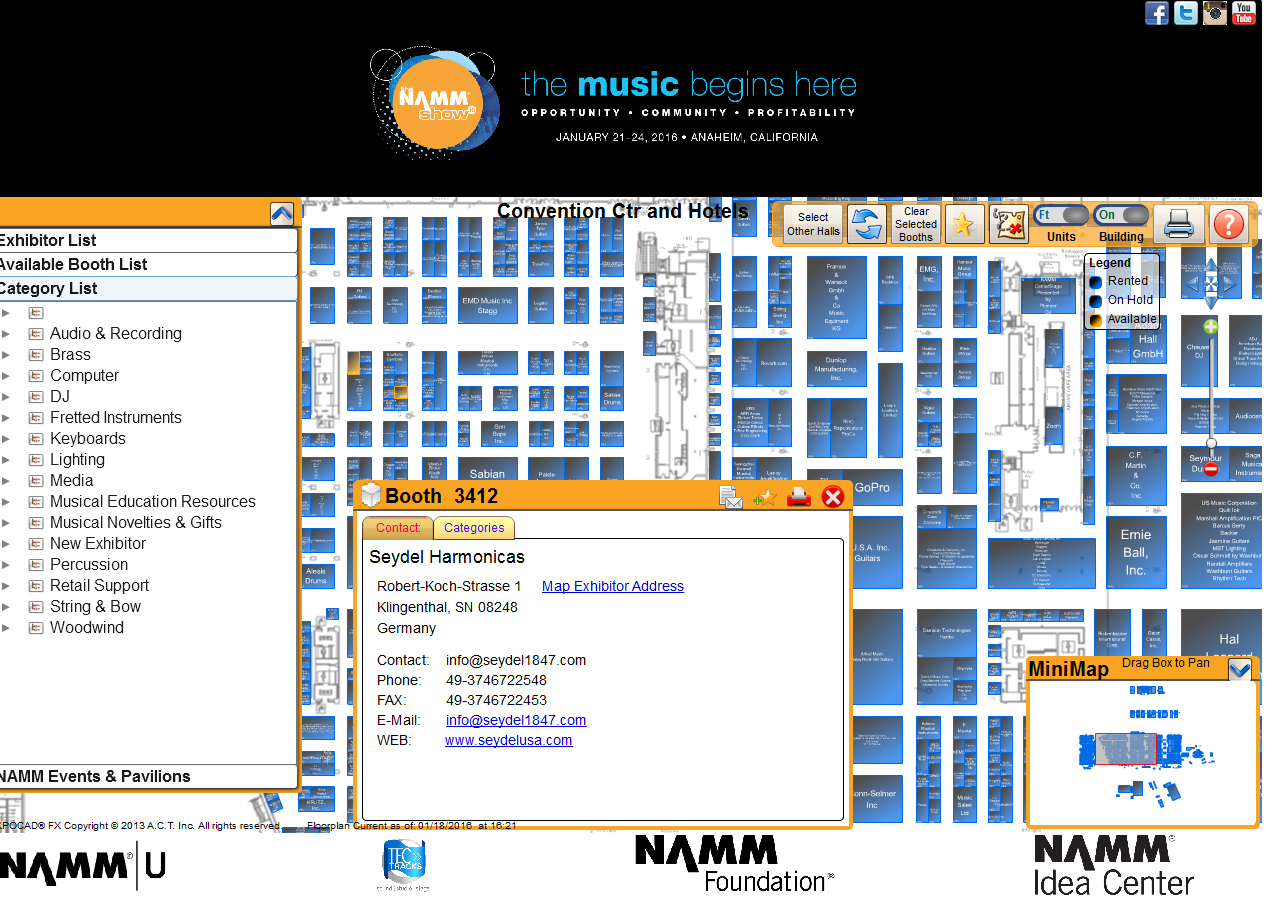The width and height of the screenshot is (1276, 898).
Task: Click the yellow star favorites toolbar button
Action: (x=964, y=224)
